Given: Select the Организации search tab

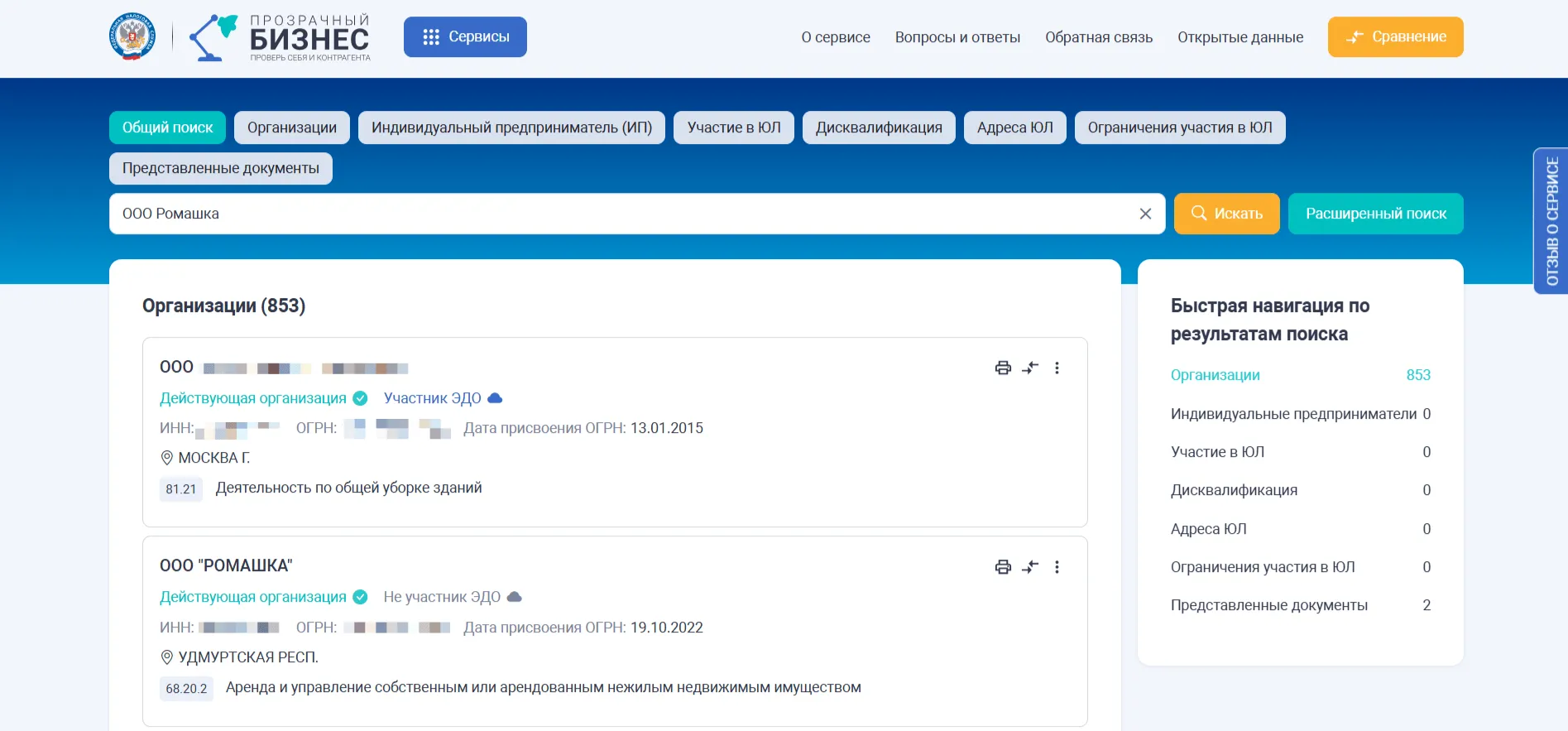Looking at the screenshot, I should click(x=291, y=127).
